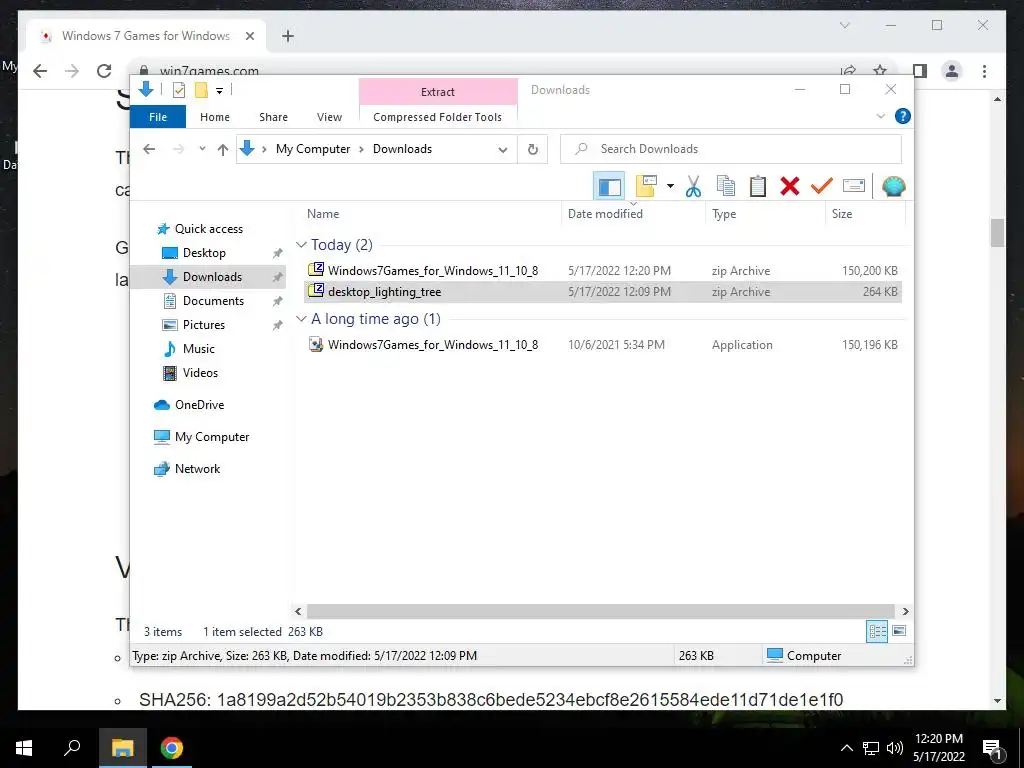Toggle the navigation pane toolbar button
1024x768 pixels.
tap(609, 187)
